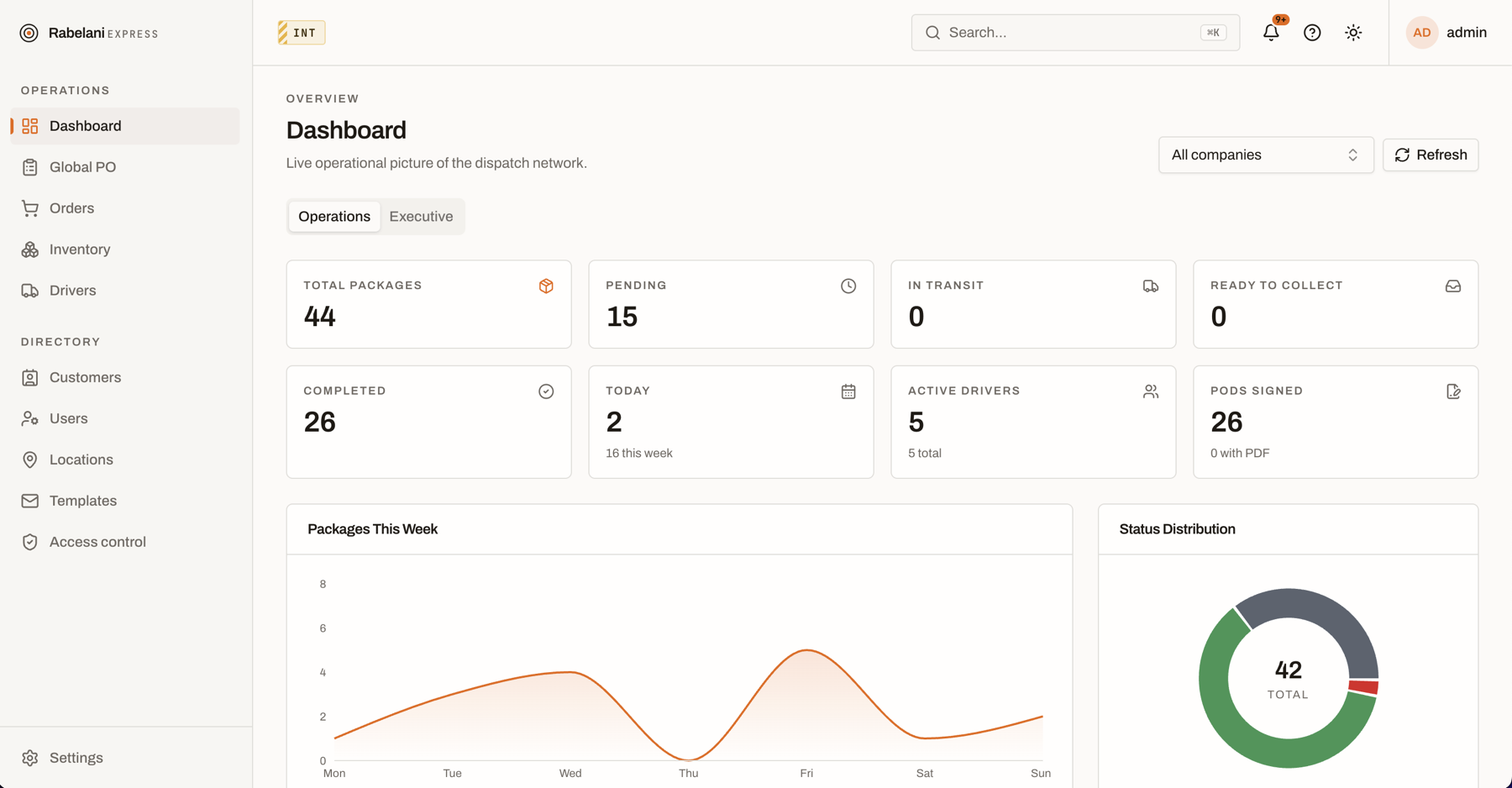Click the Orders cart icon
The width and height of the screenshot is (1512, 788).
coord(30,208)
